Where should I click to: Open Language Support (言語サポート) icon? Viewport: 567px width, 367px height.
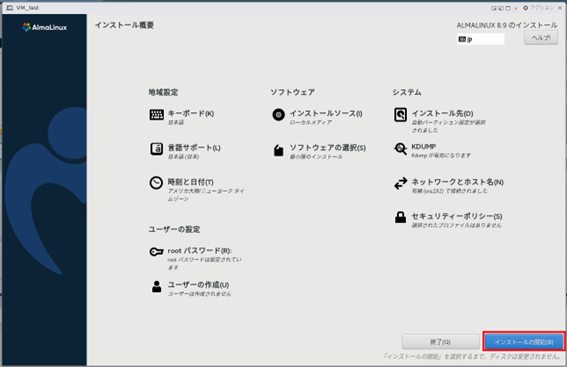(x=157, y=149)
